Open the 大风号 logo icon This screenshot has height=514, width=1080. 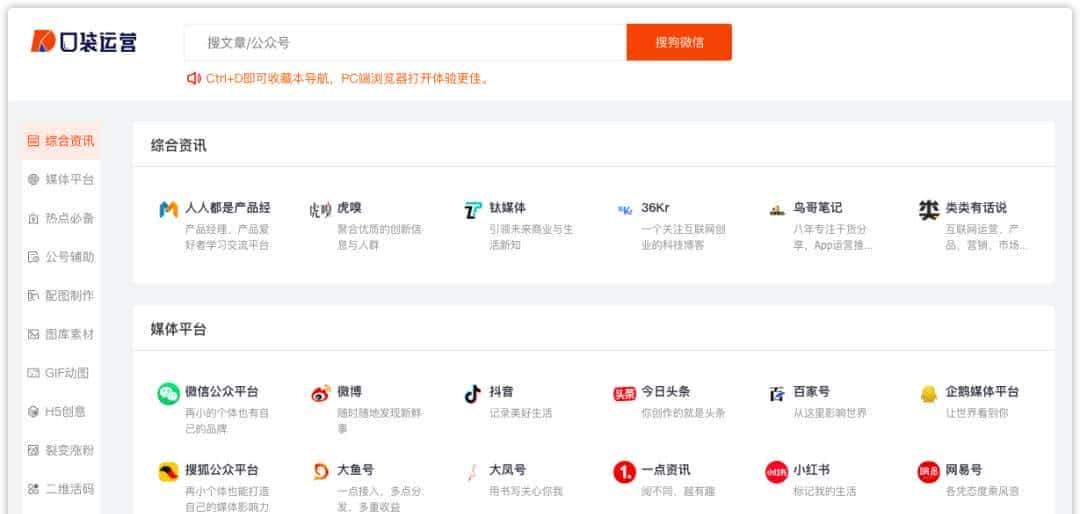pos(472,472)
